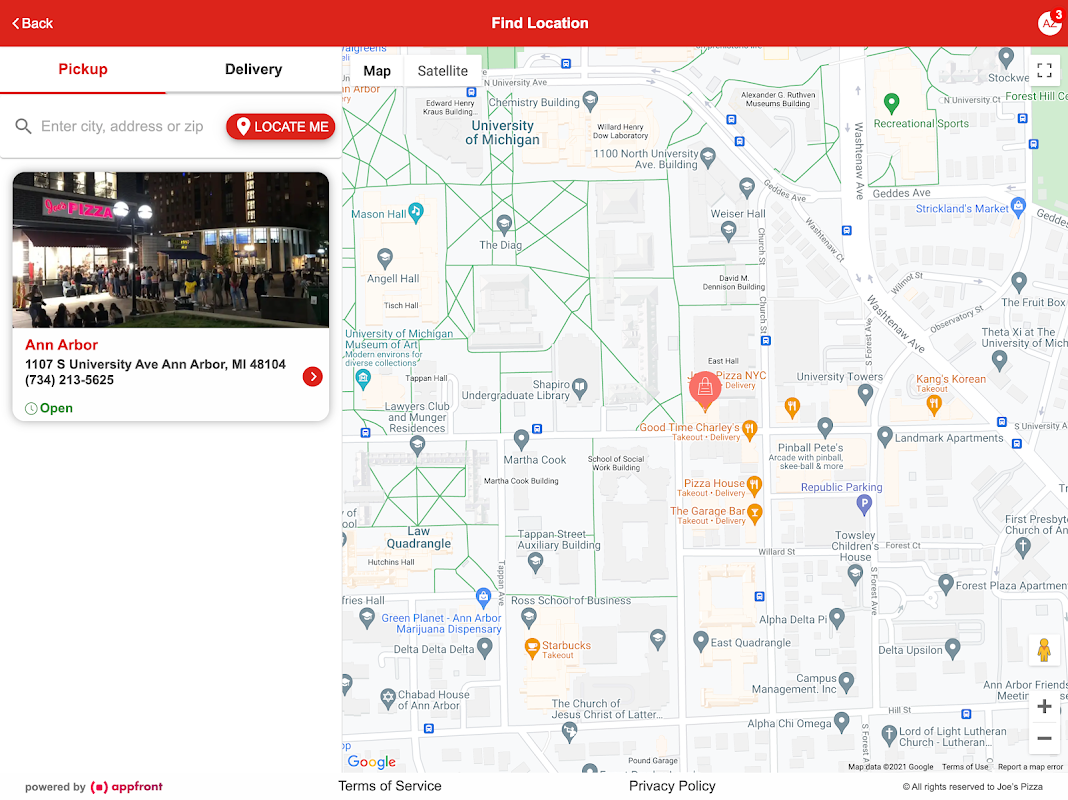Open Privacy Policy page
Screen dimensions: 1068x800
click(672, 786)
